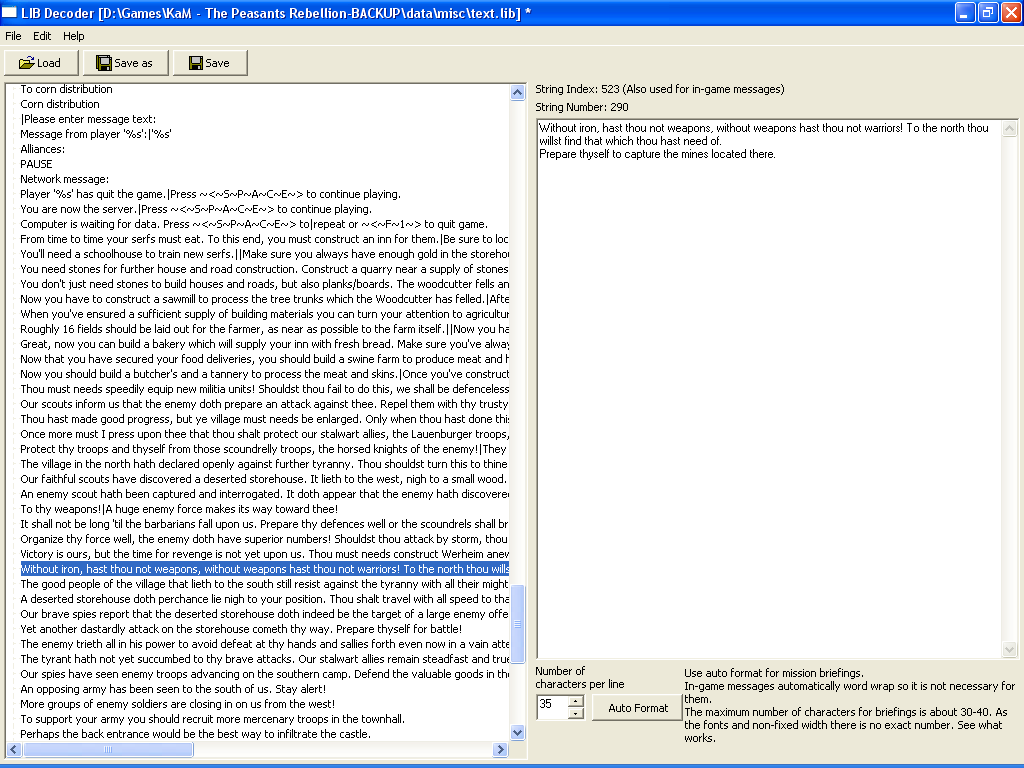Screen dimensions: 1024x768
Task: Increase characters per line with up arrow
Action: coord(575,702)
